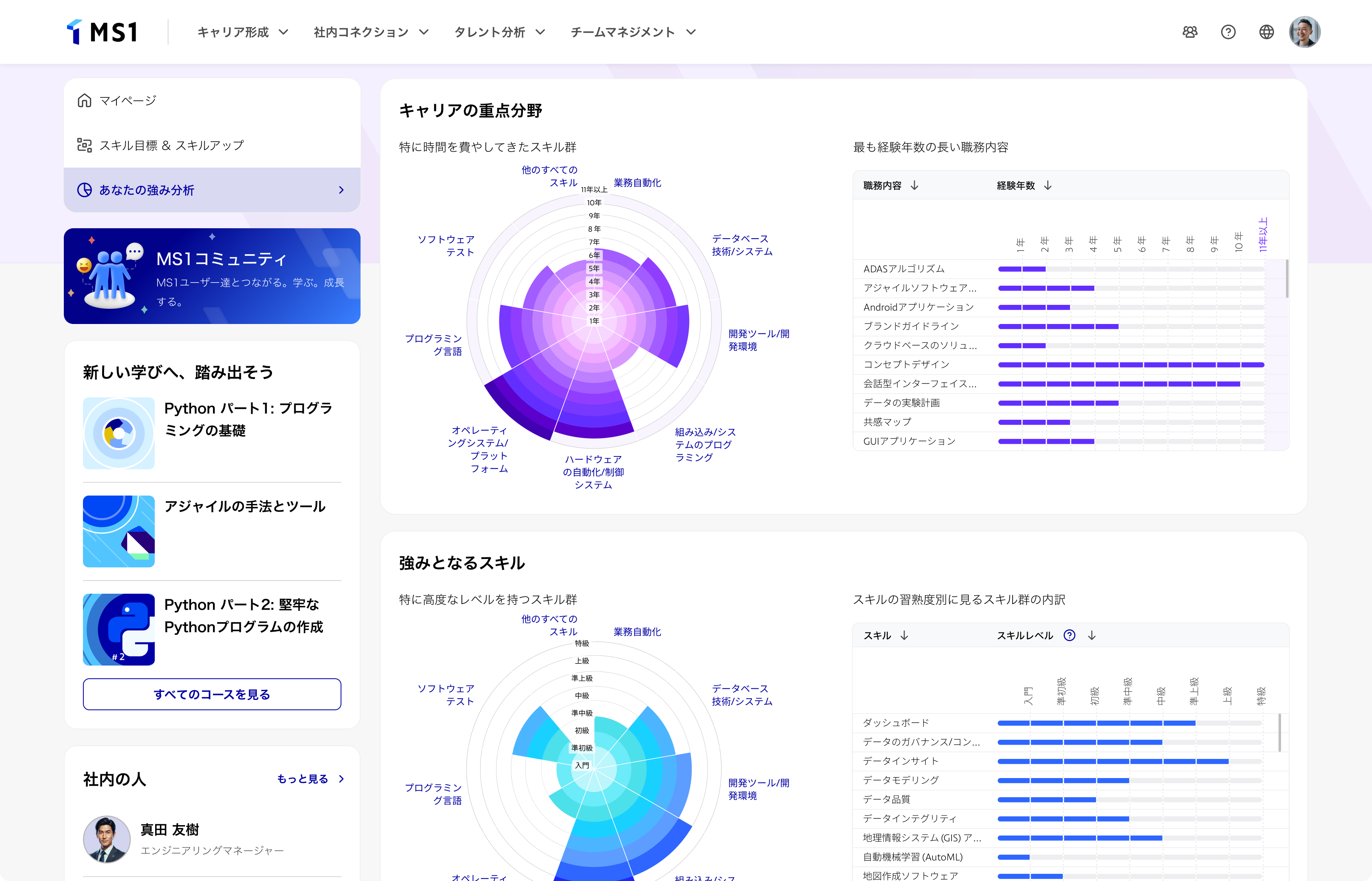Open the help question mark icon in header
Viewport: 1372px width, 881px height.
tap(1228, 32)
